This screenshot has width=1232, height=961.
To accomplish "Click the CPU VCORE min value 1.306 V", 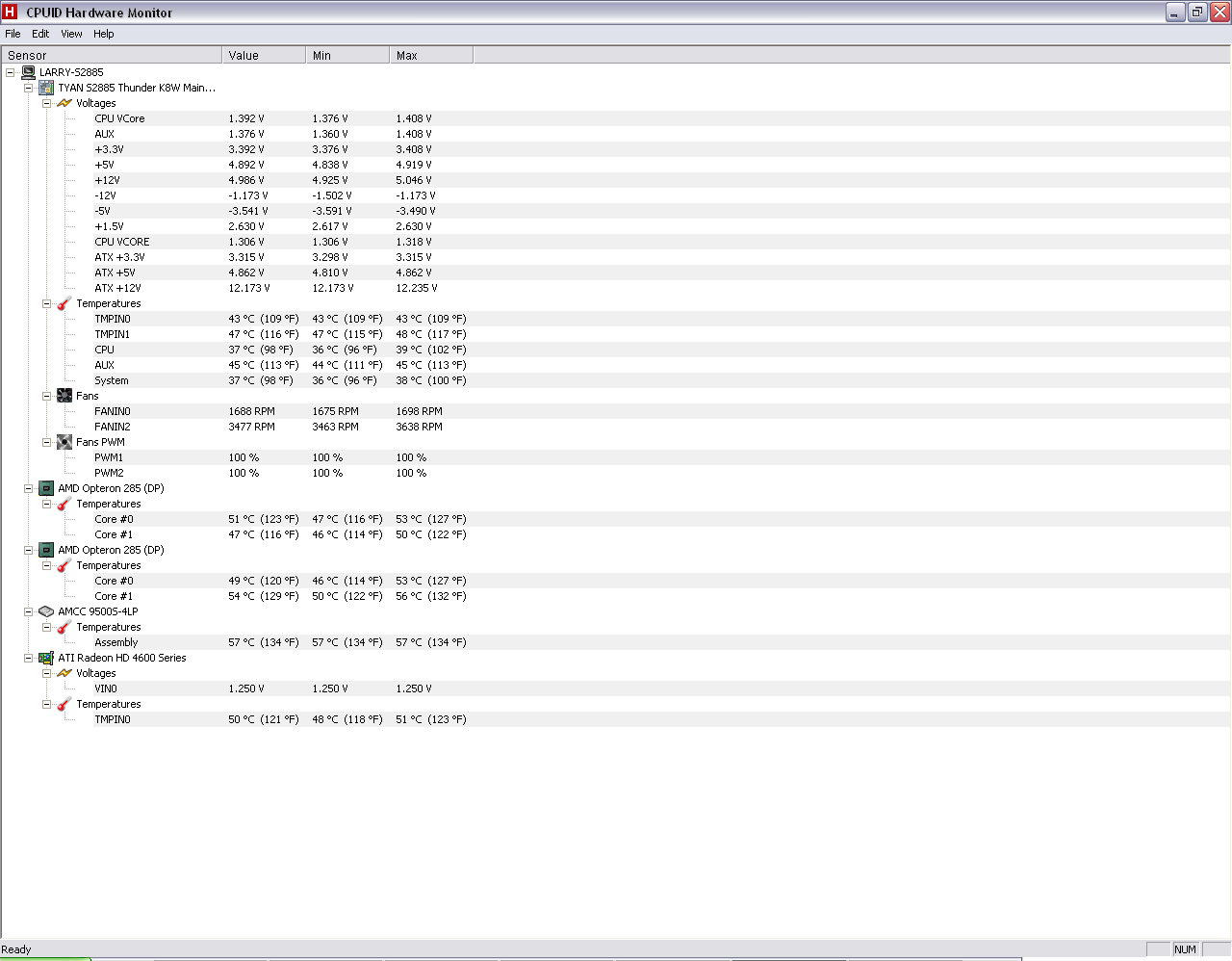I will (x=330, y=242).
